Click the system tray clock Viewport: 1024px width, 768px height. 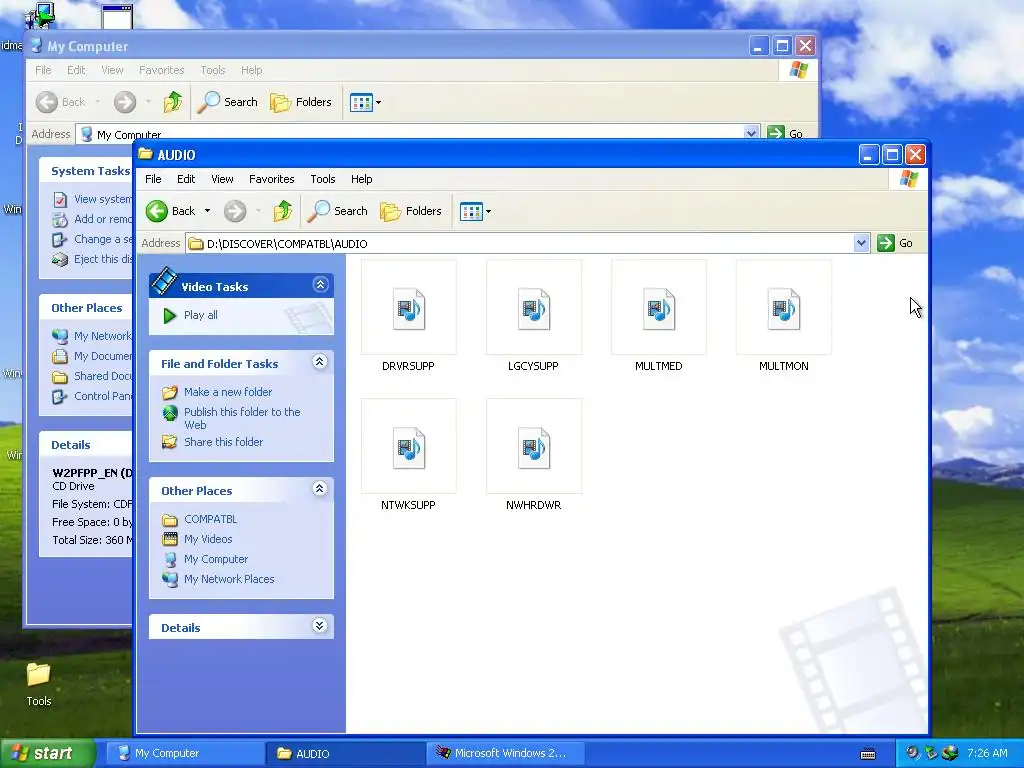(x=987, y=753)
